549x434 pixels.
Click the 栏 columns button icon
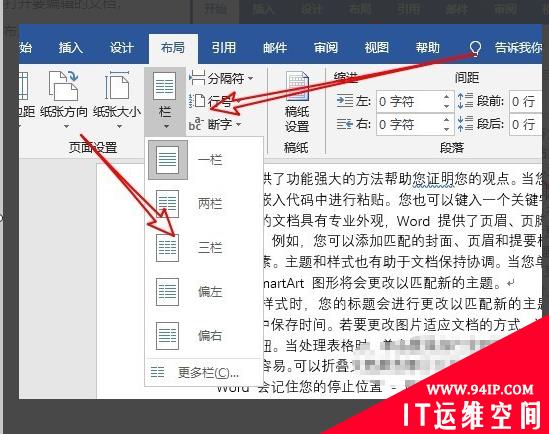[165, 86]
